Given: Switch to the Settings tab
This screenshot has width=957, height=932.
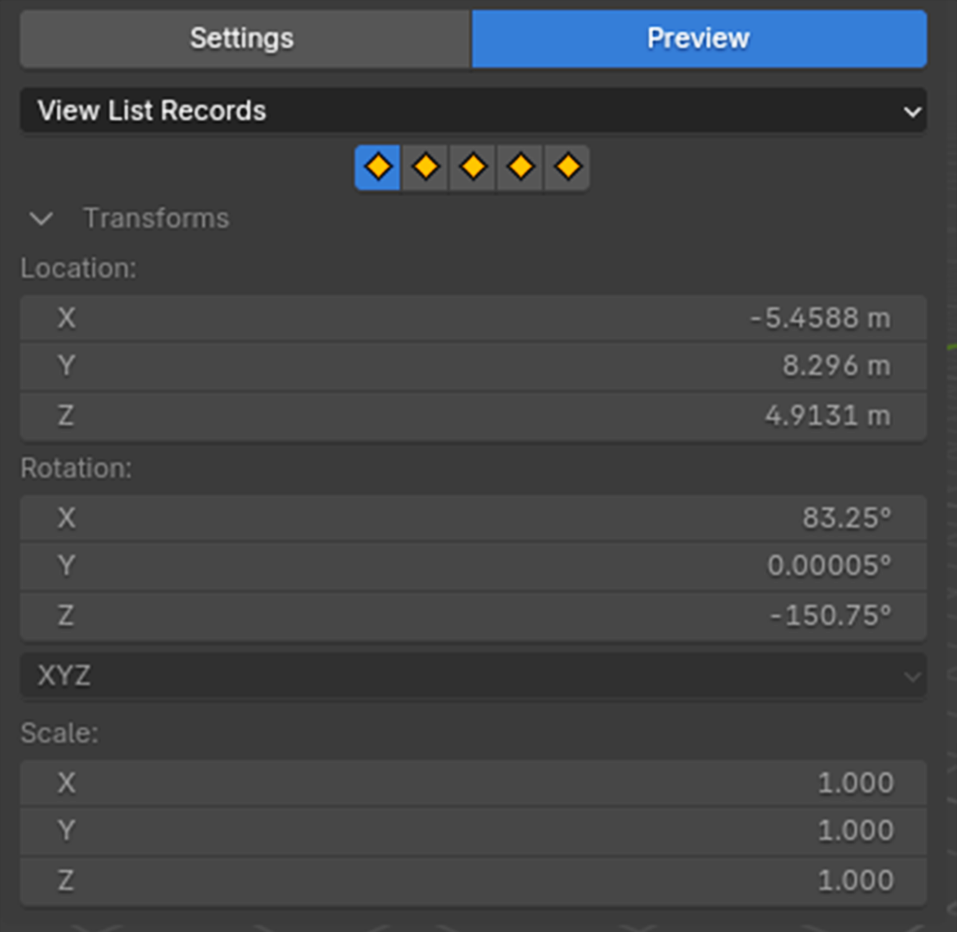Looking at the screenshot, I should [x=245, y=38].
